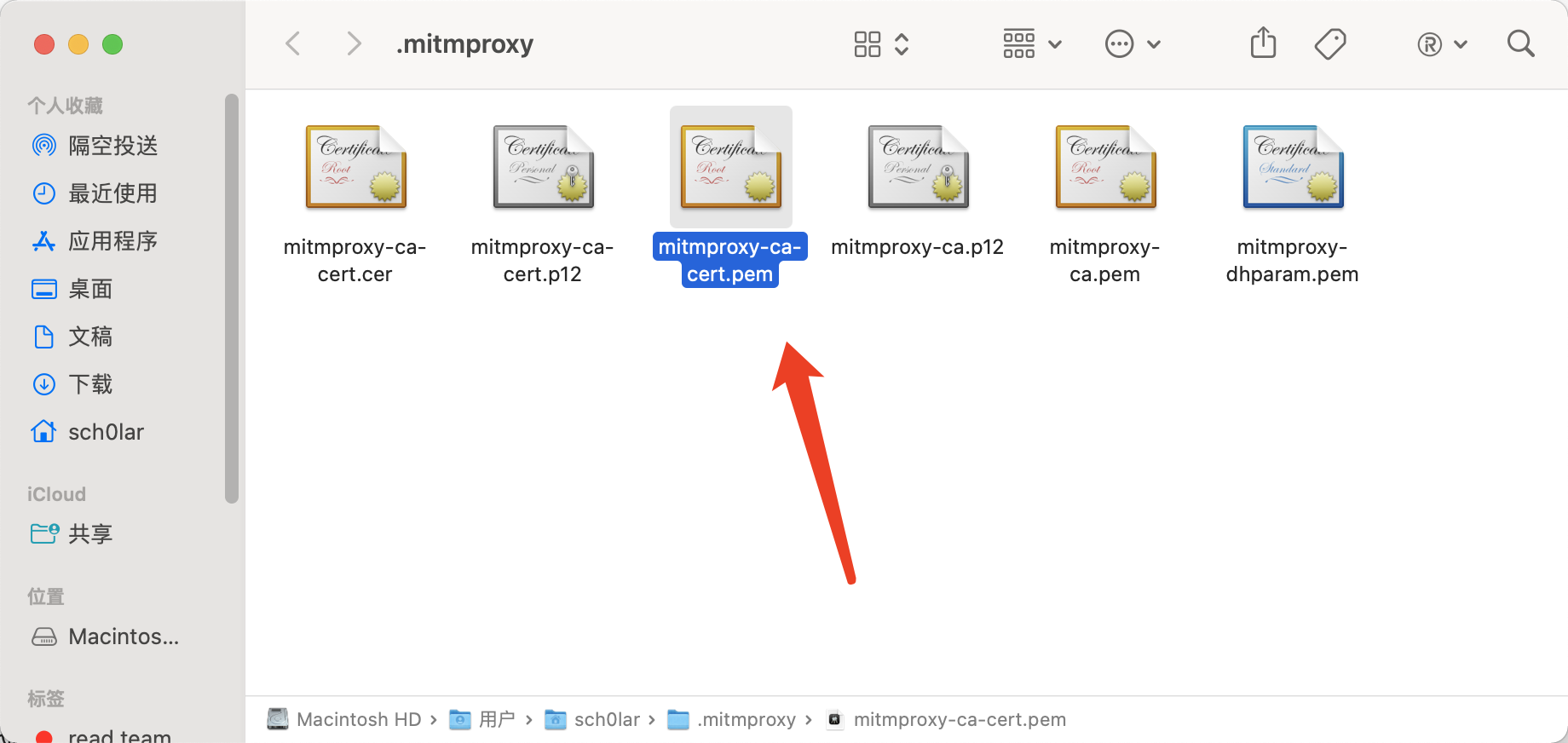Expand the registered-mark dropdown chevron
The height and width of the screenshot is (743, 1568).
(x=1461, y=44)
